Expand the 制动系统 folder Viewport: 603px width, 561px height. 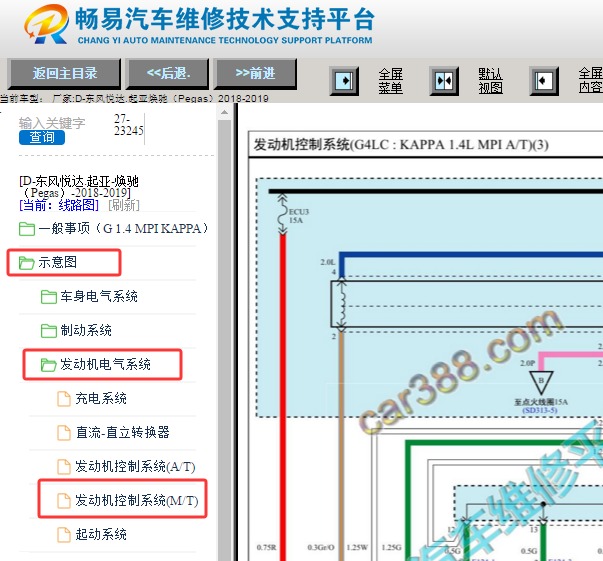tap(86, 330)
